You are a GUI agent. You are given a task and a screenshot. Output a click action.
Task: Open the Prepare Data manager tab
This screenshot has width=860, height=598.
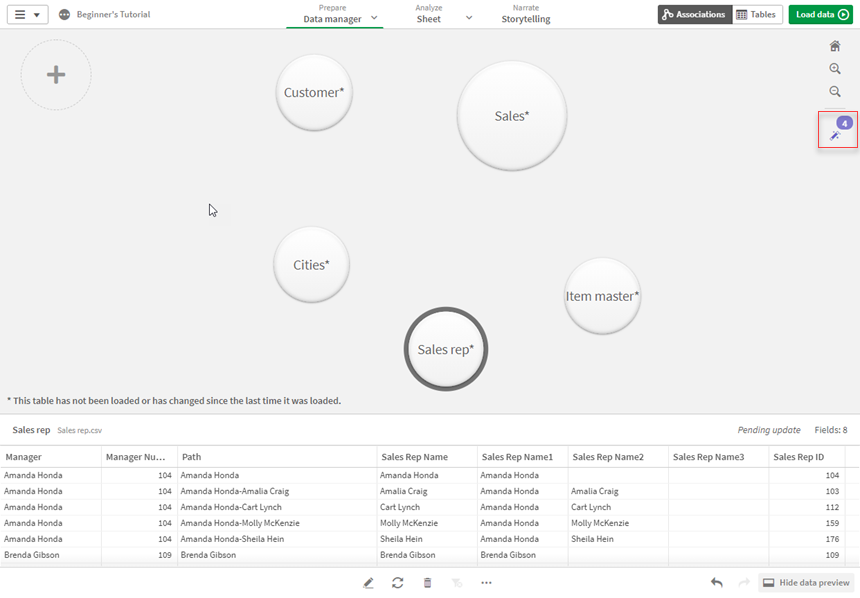point(332,14)
